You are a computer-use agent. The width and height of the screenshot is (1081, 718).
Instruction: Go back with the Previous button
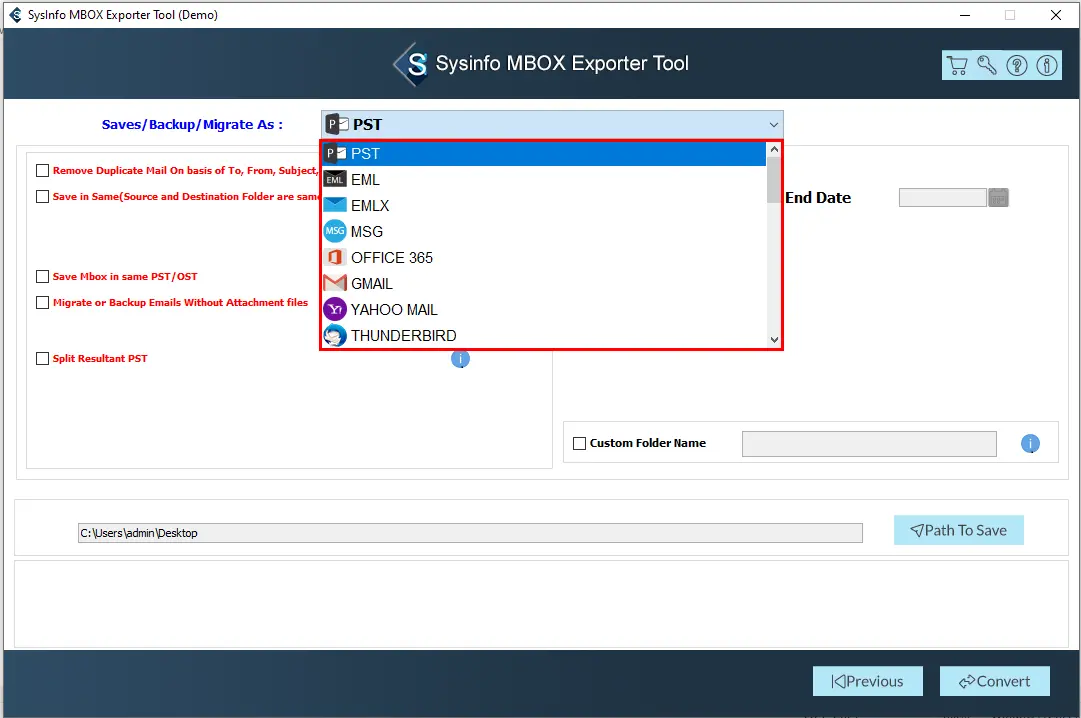867,681
